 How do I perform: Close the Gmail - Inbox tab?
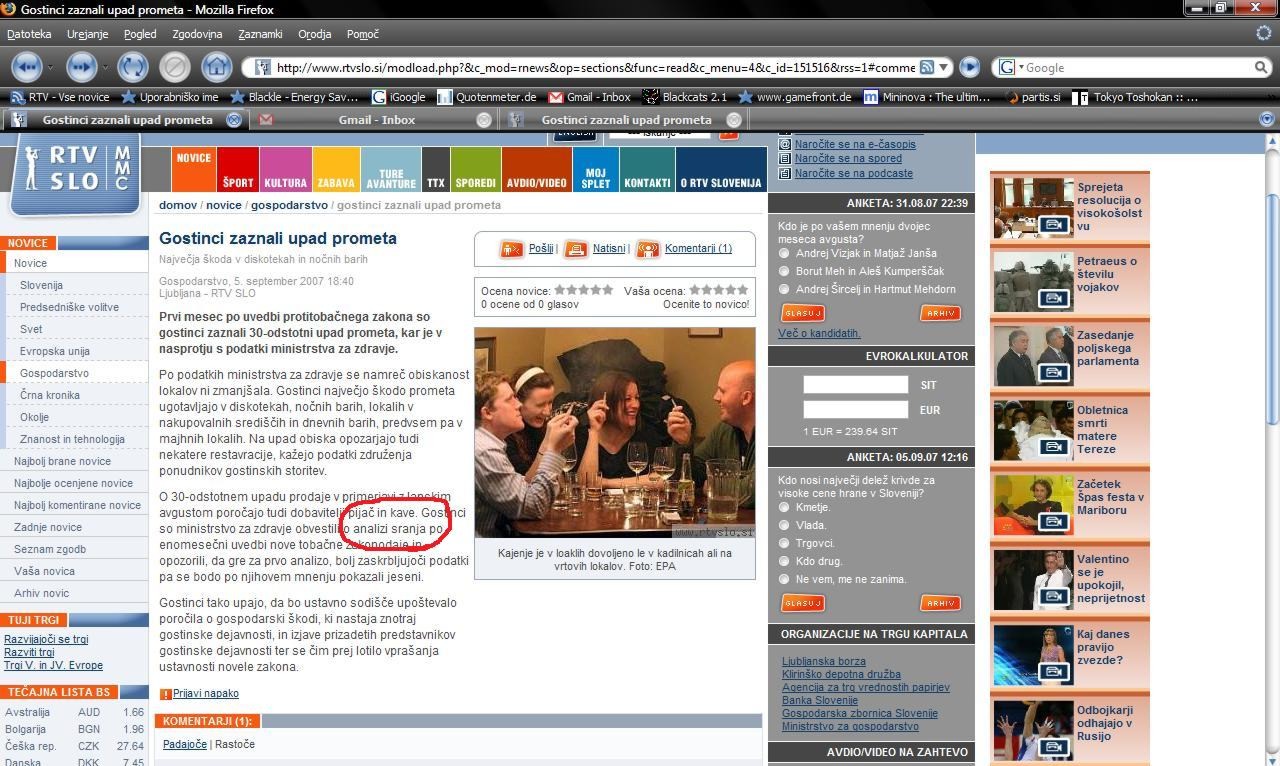(484, 120)
